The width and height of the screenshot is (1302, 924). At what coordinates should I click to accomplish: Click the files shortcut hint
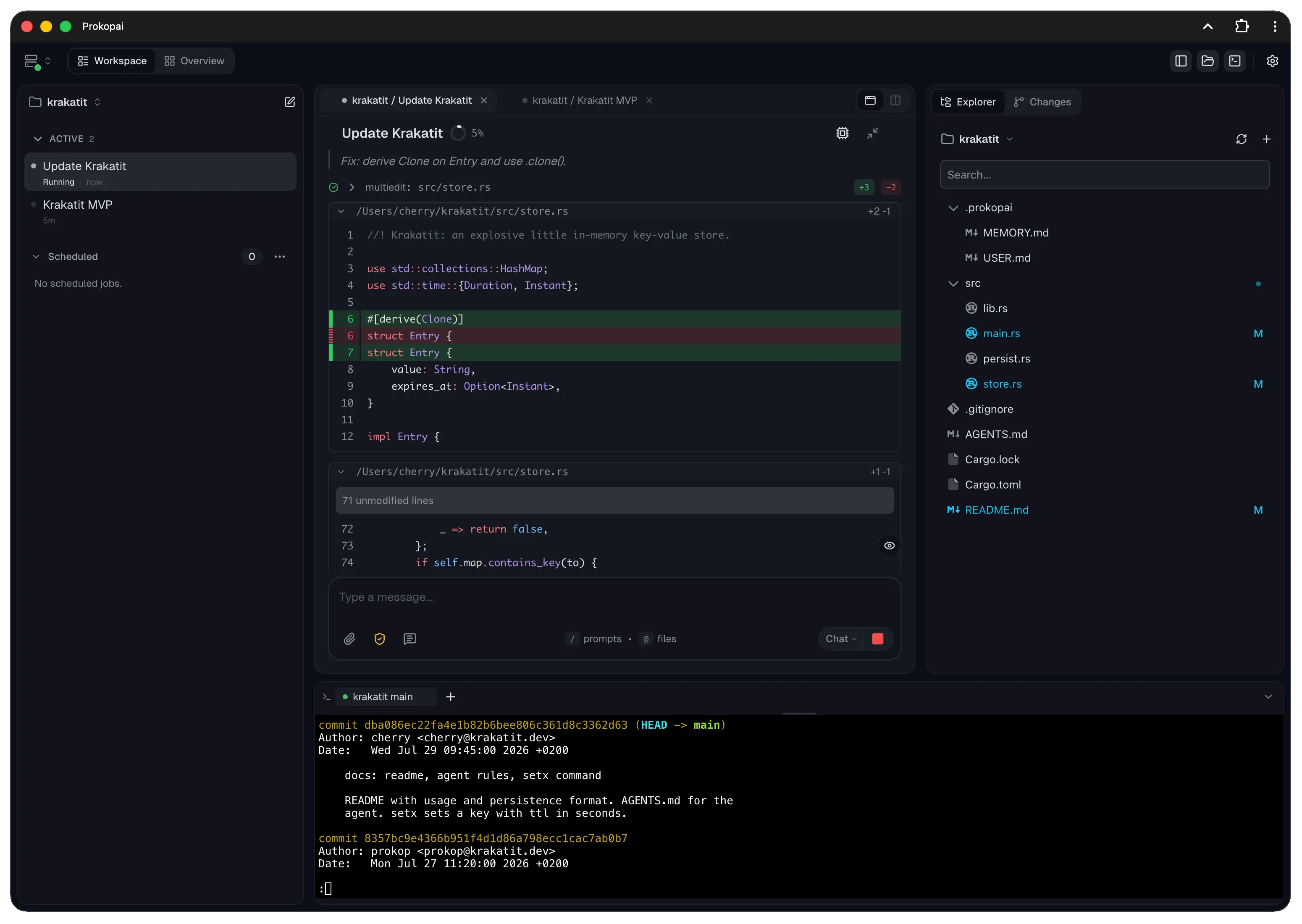click(658, 639)
